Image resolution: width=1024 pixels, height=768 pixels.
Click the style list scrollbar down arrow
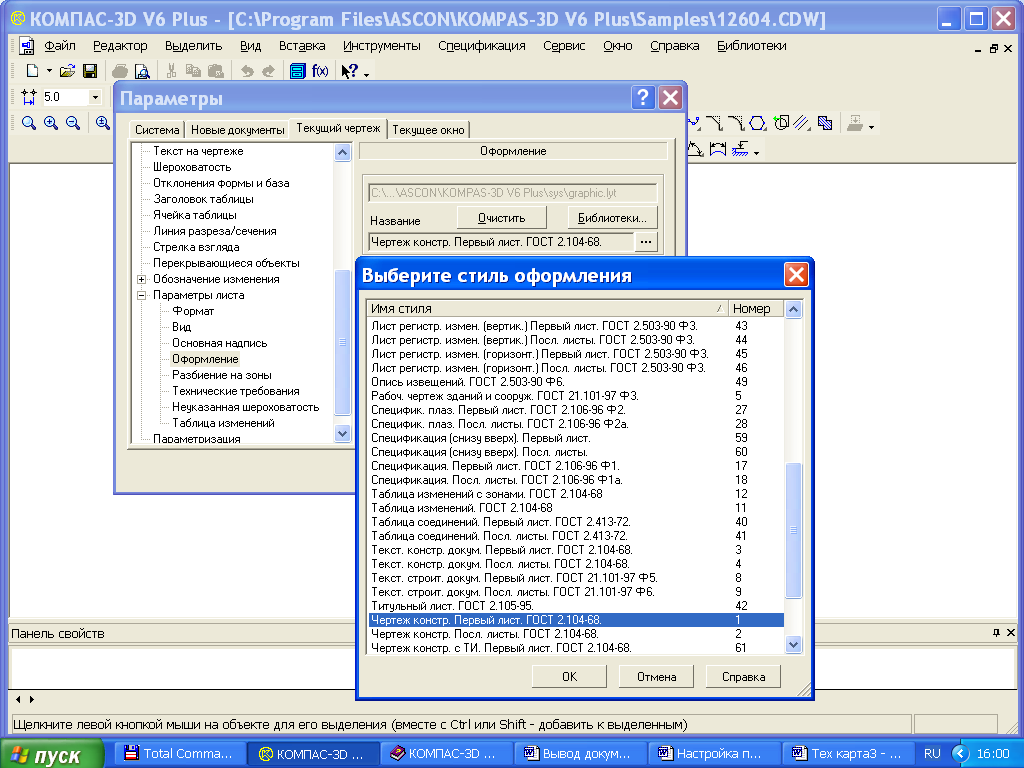[793, 645]
